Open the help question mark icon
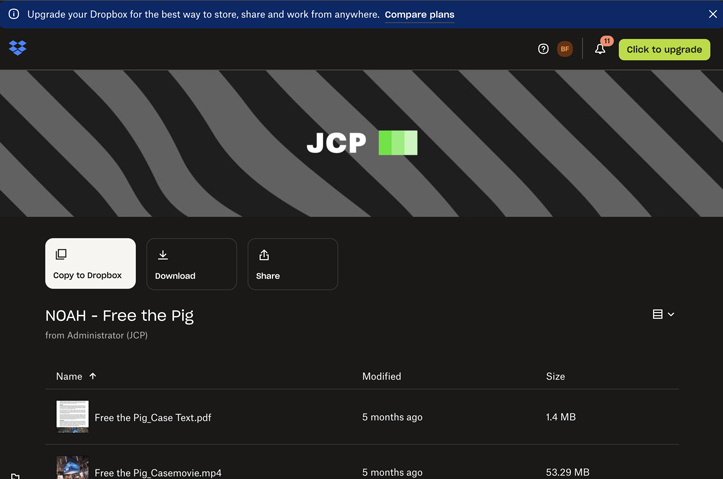The width and height of the screenshot is (723, 479). point(543,49)
